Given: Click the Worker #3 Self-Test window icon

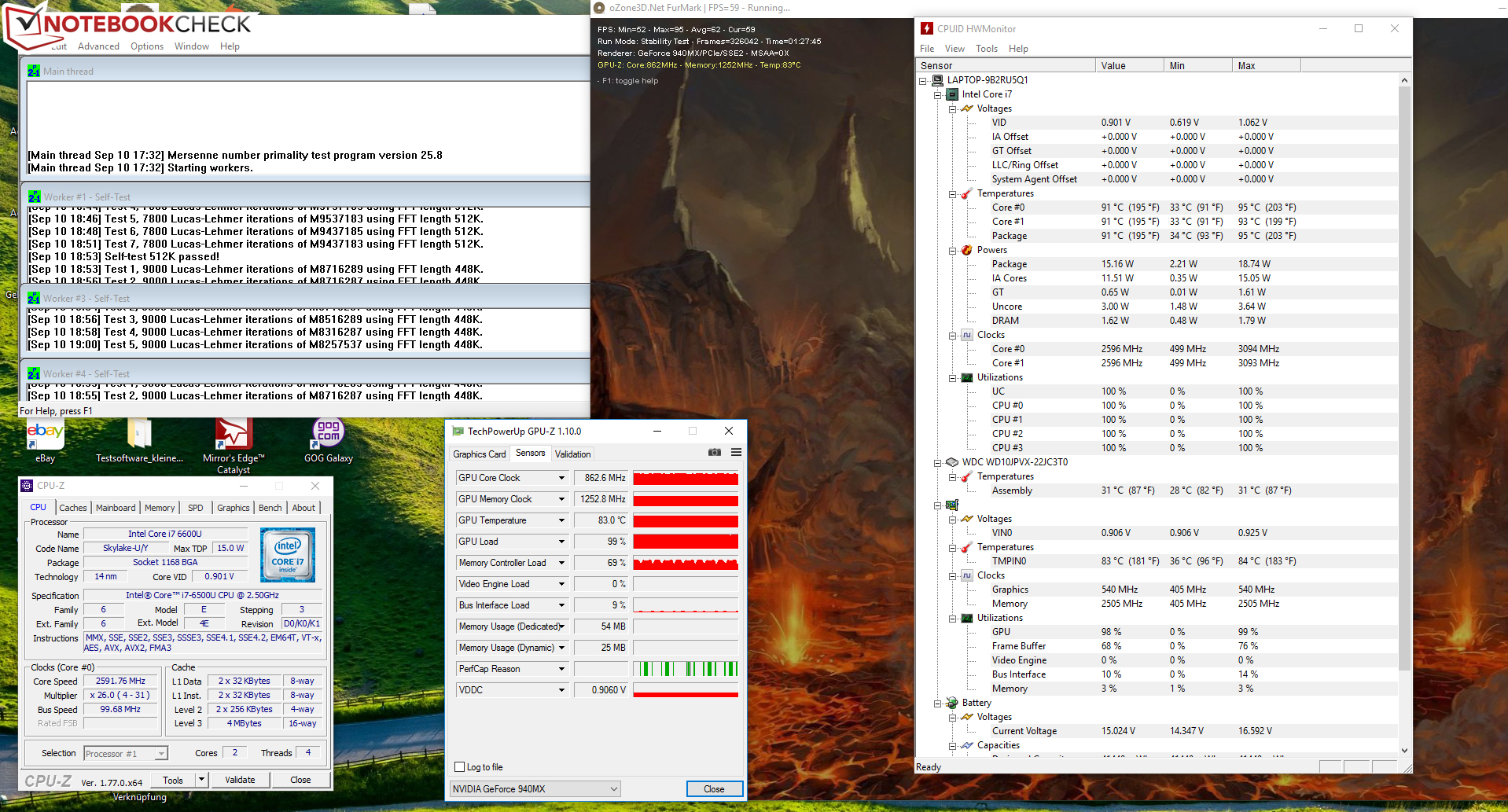Looking at the screenshot, I should point(34,299).
